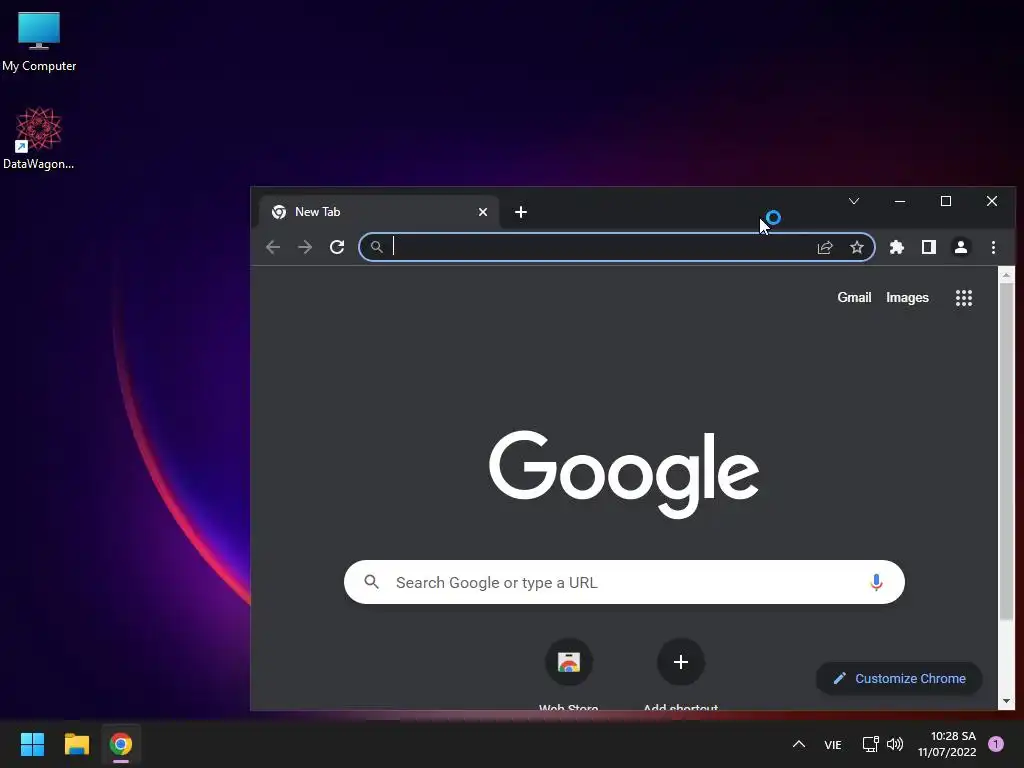Image resolution: width=1024 pixels, height=768 pixels.
Task: Open the notification badge in the tray
Action: coord(995,744)
